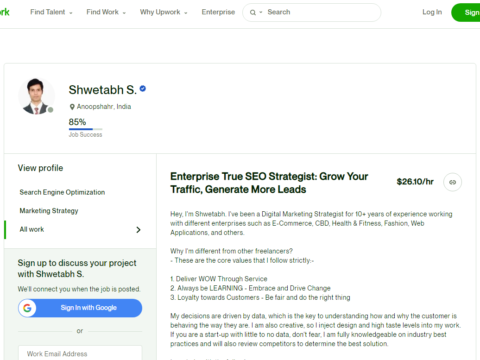Copy profile link via link icon
The height and width of the screenshot is (360, 480).
click(x=452, y=182)
